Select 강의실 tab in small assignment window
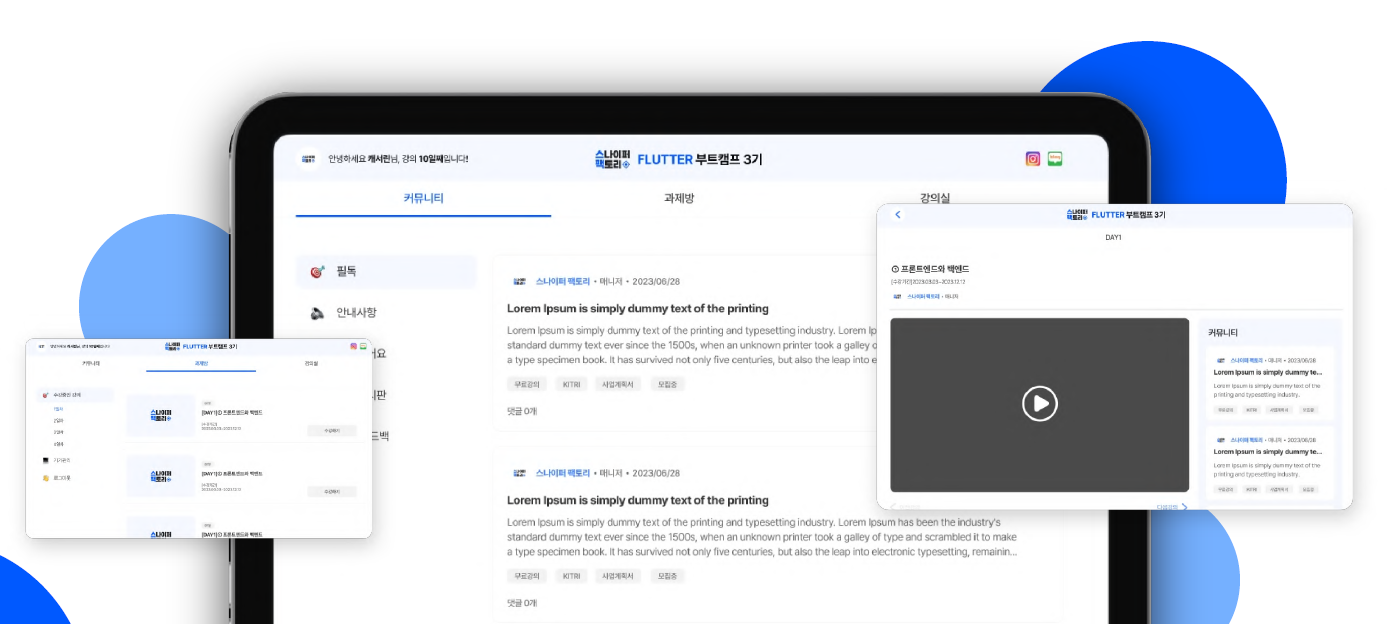 (x=311, y=363)
